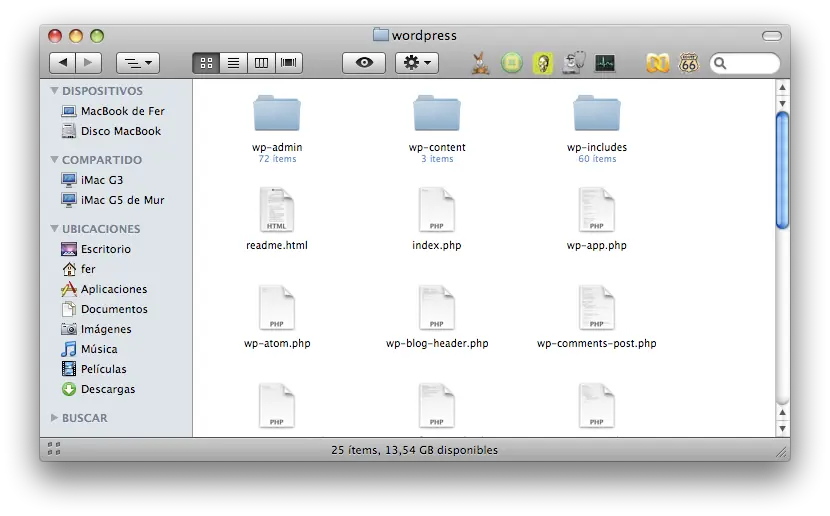Collapse the COMPARTIDO sidebar section
The width and height of the screenshot is (830, 516).
coord(54,159)
